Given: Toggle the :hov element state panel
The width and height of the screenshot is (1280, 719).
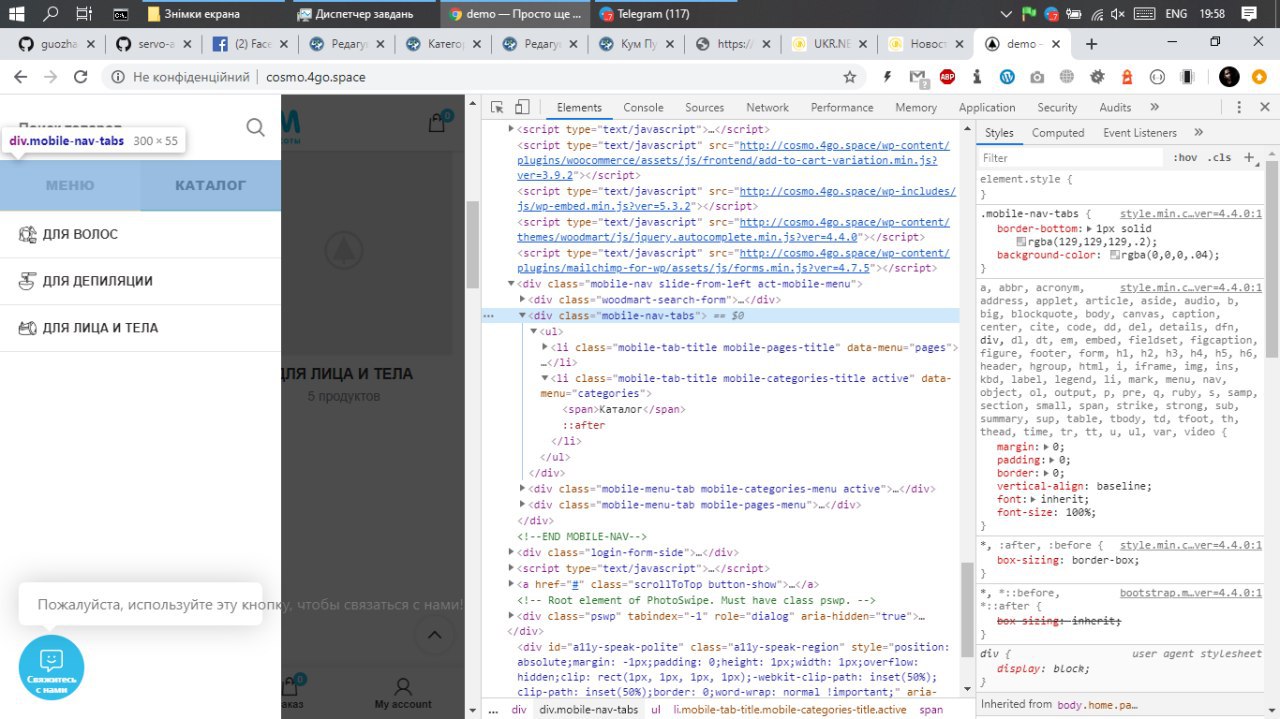Looking at the screenshot, I should pos(1185,158).
